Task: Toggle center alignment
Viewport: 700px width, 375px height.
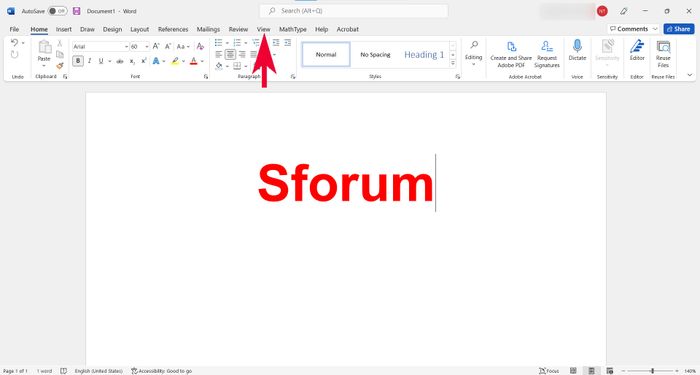Action: [x=230, y=54]
